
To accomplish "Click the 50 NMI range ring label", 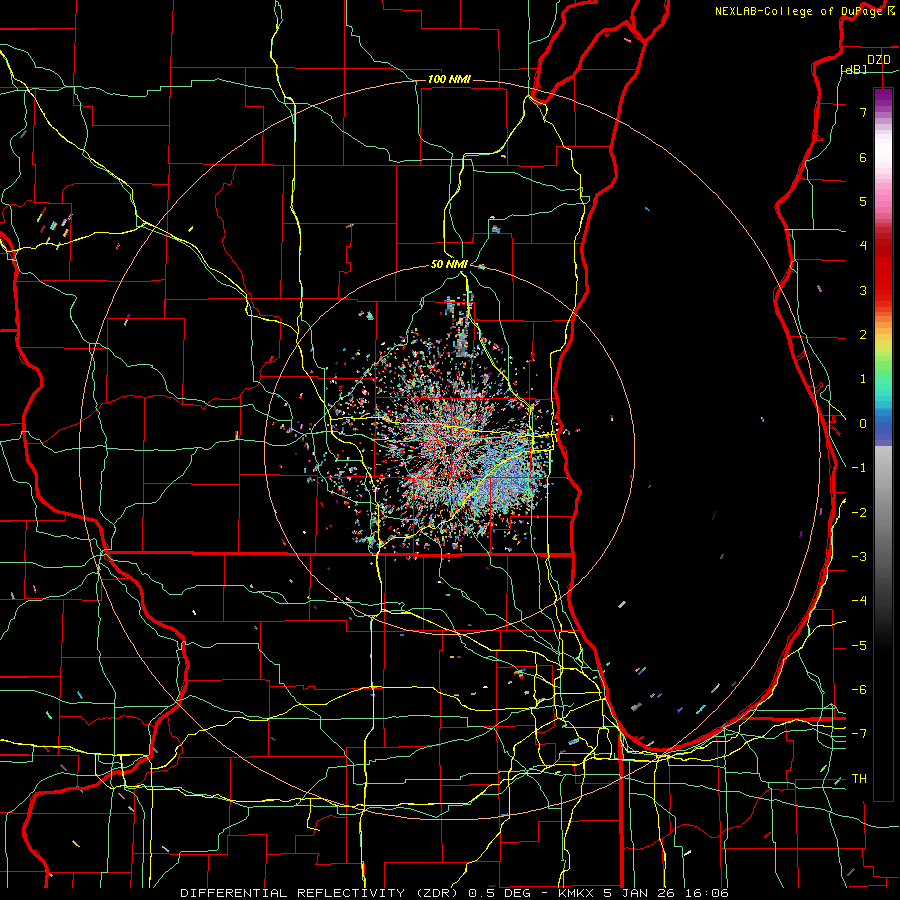I will (449, 264).
